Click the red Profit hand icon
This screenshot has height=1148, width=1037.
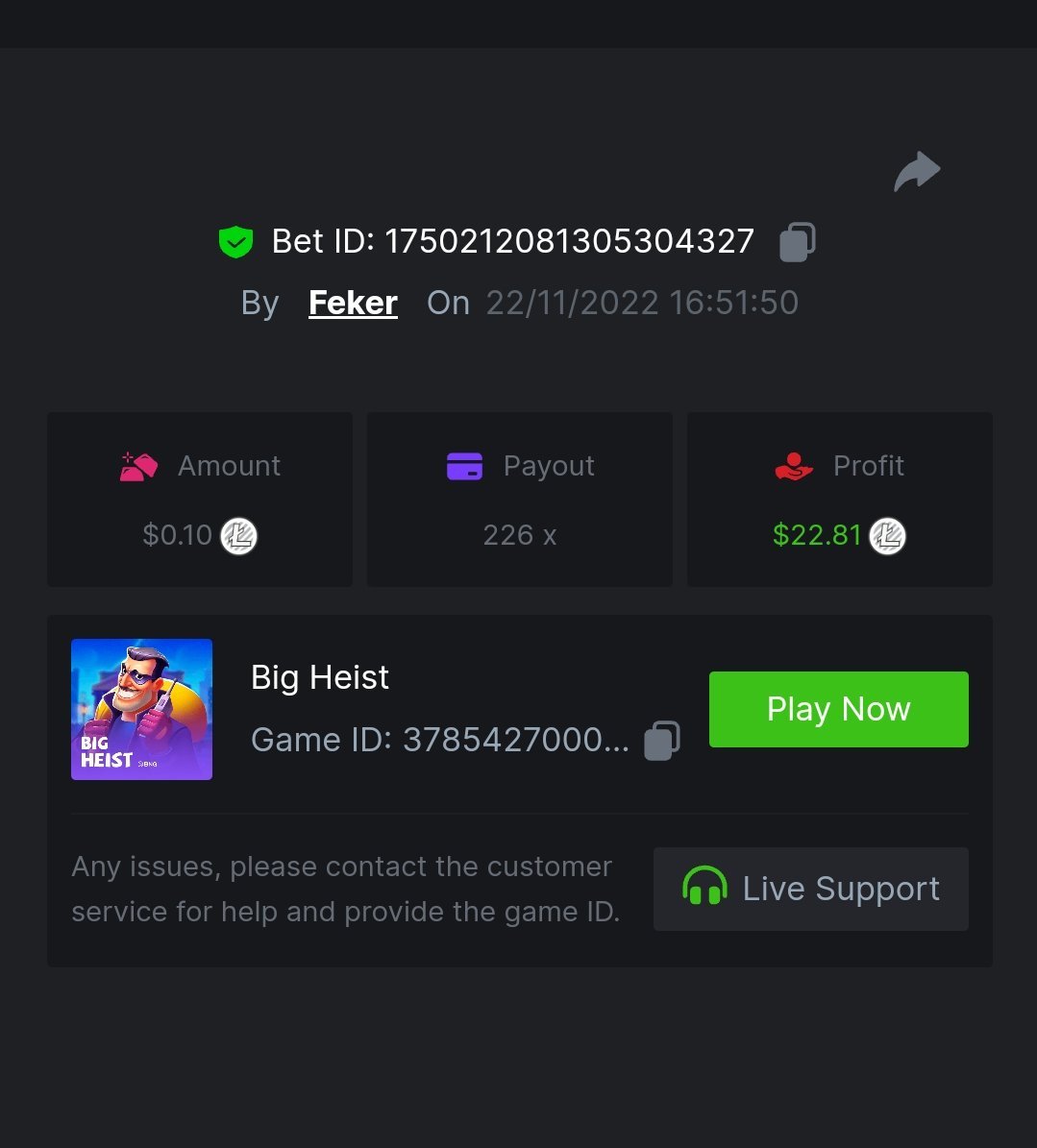click(794, 467)
